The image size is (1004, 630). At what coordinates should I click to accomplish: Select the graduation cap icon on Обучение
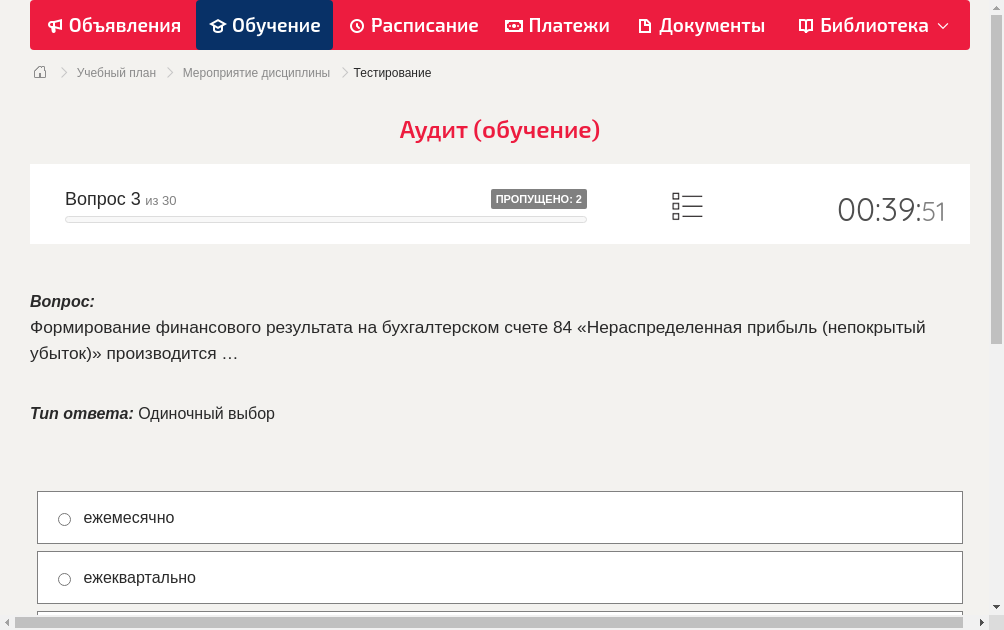point(219,25)
